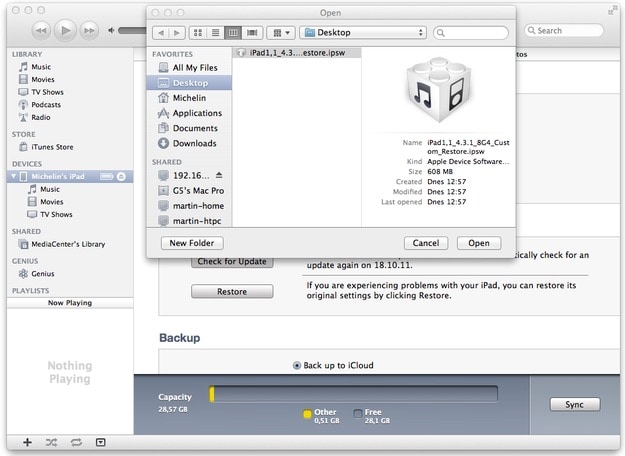
Task: Click the Sync button
Action: point(574,404)
